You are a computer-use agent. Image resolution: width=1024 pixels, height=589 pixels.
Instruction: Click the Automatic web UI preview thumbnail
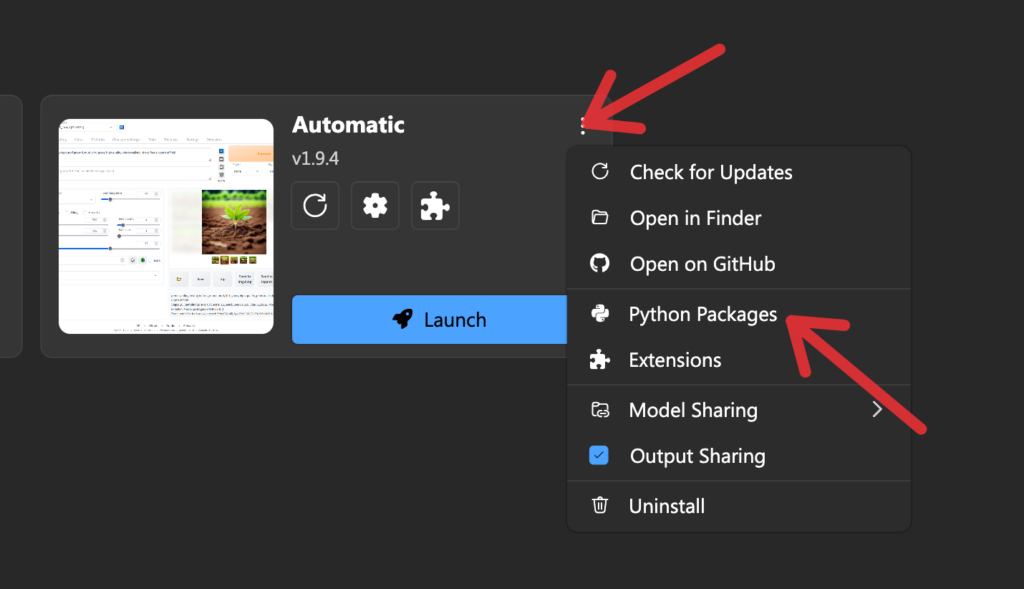166,226
